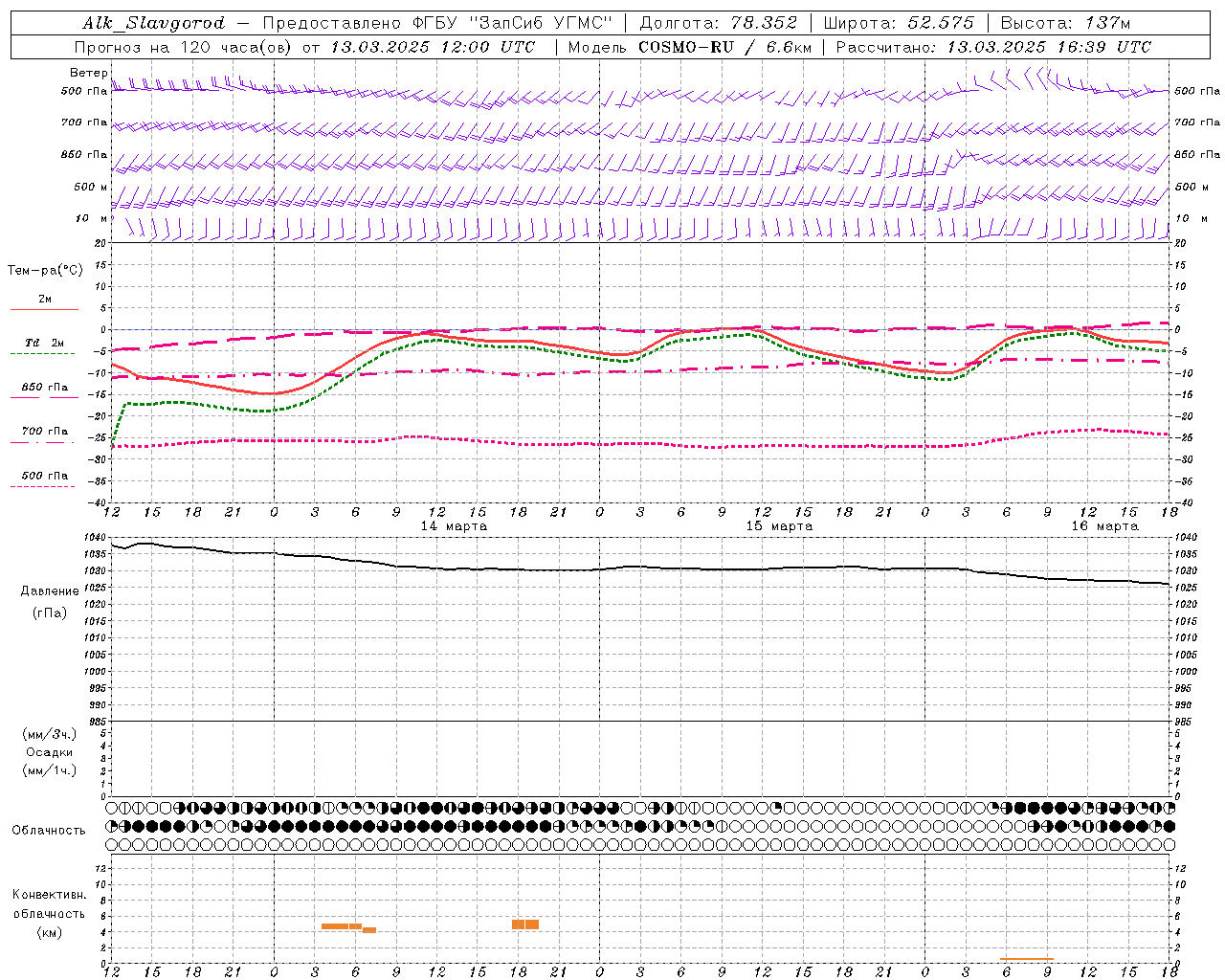Click the (мм/3ч.) precipitation unit label
This screenshot has width=1225, height=980.
(x=50, y=734)
